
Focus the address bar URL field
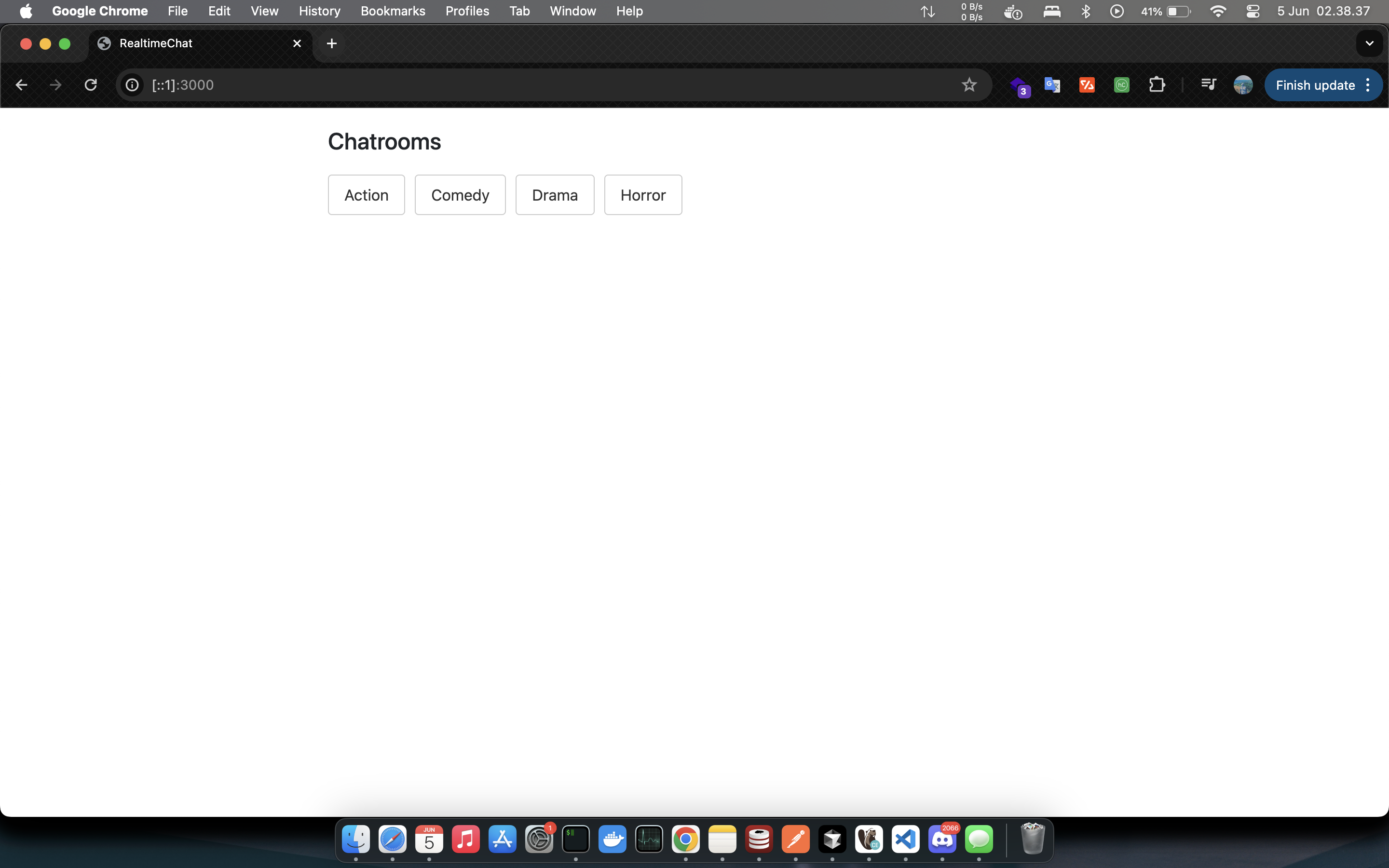(517, 85)
